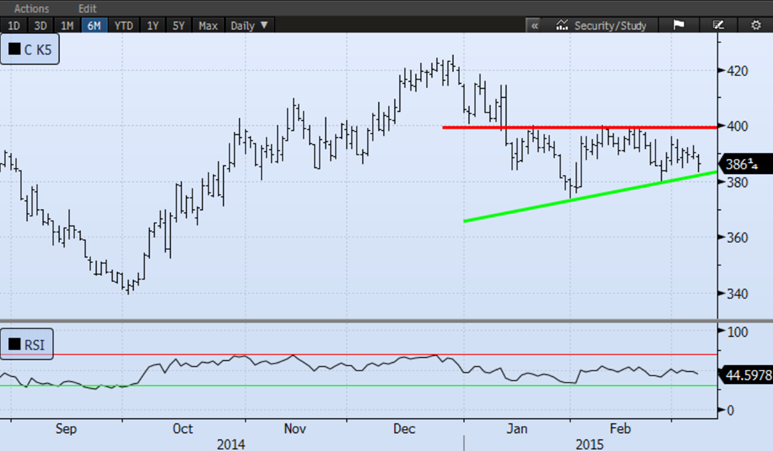
Task: Select the 1Y range button
Action: click(x=153, y=25)
